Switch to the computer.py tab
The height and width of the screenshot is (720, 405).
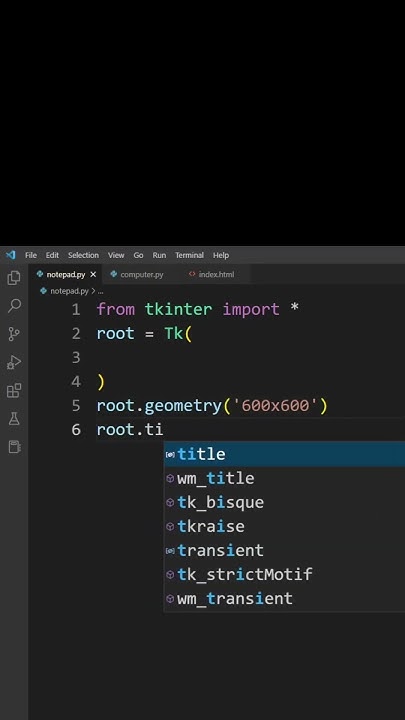pyautogui.click(x=141, y=275)
